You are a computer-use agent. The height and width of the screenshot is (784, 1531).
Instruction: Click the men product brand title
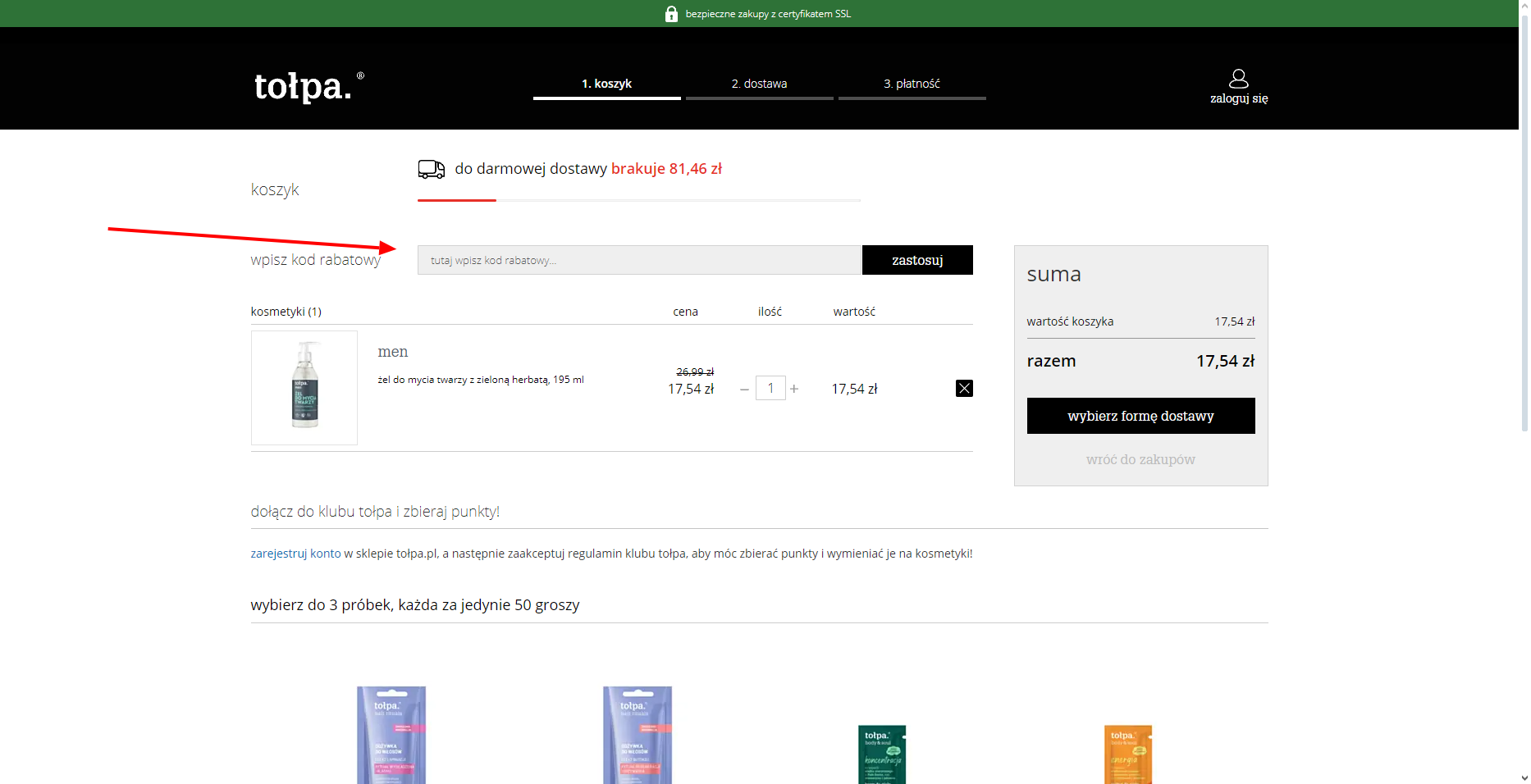coord(393,352)
